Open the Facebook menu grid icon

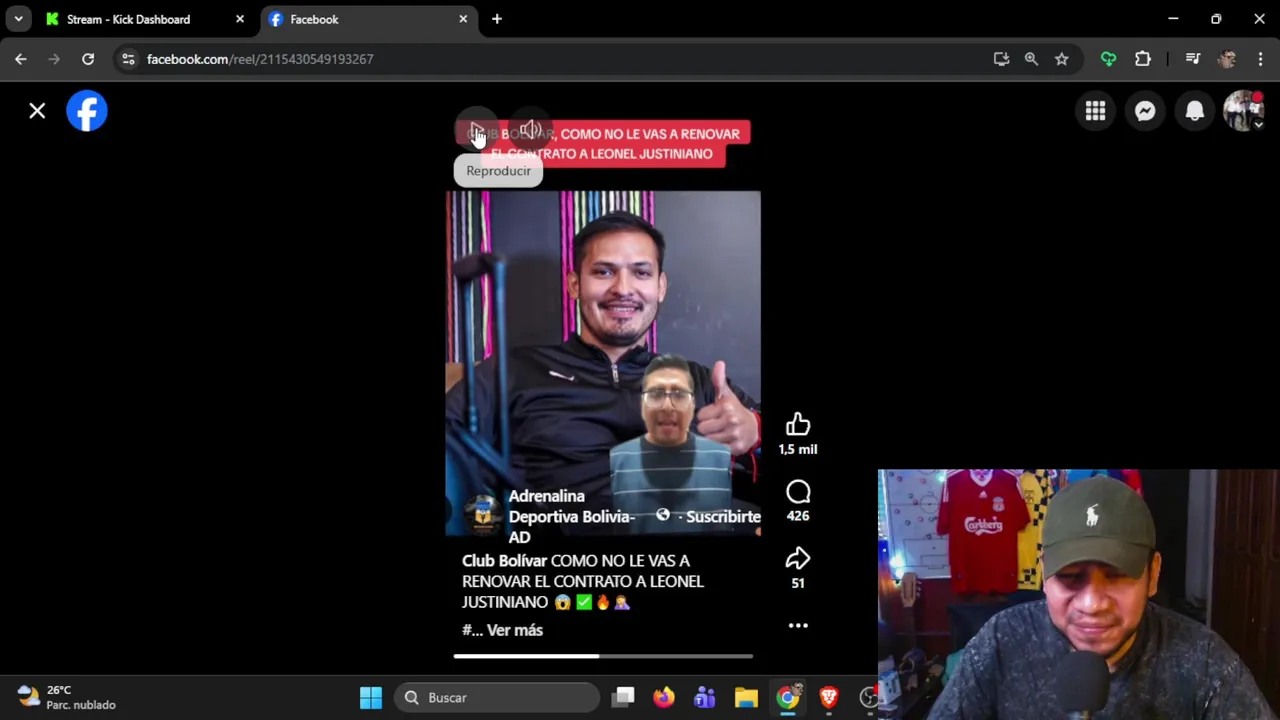point(1095,111)
